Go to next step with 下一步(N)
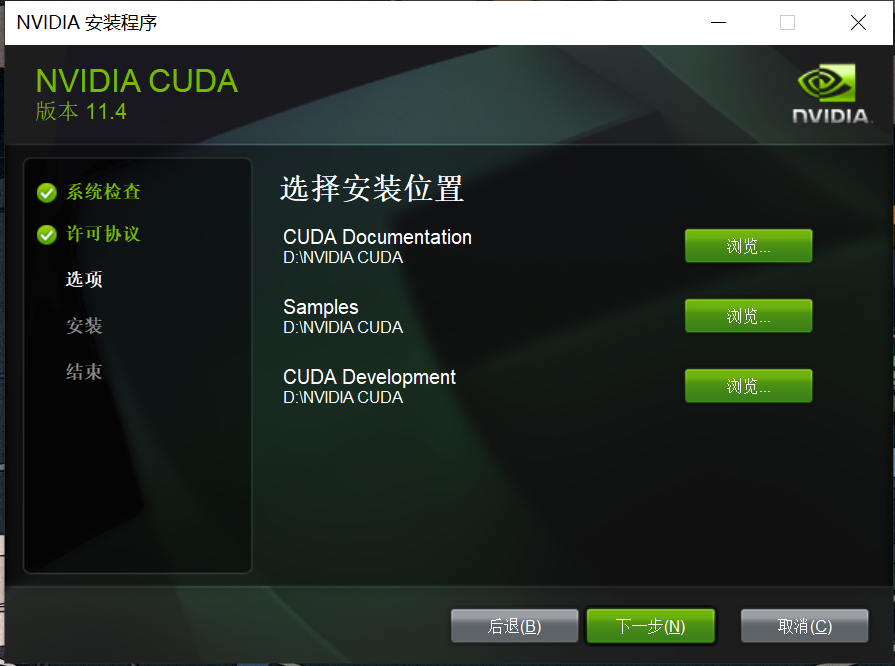Viewport: 895px width, 666px height. point(651,626)
